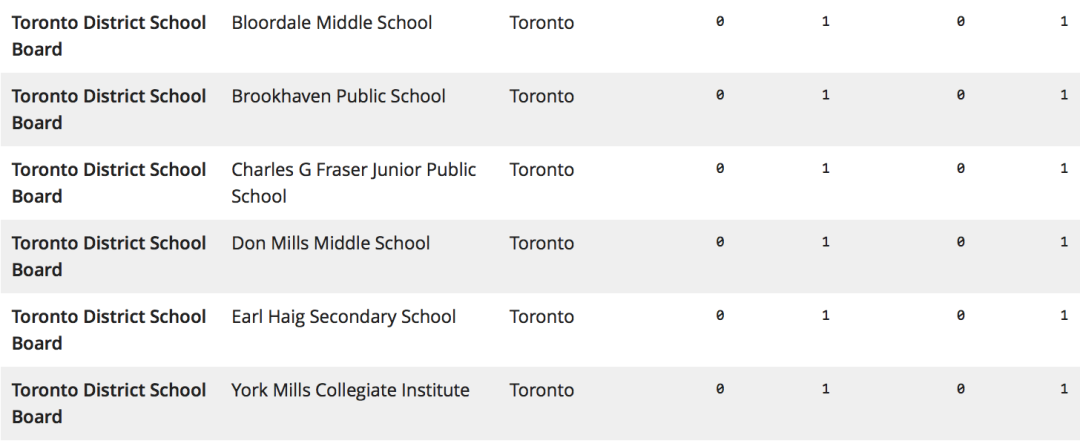The image size is (1080, 441).
Task: Click school board name in Charles G Fraser row
Action: click(x=109, y=183)
